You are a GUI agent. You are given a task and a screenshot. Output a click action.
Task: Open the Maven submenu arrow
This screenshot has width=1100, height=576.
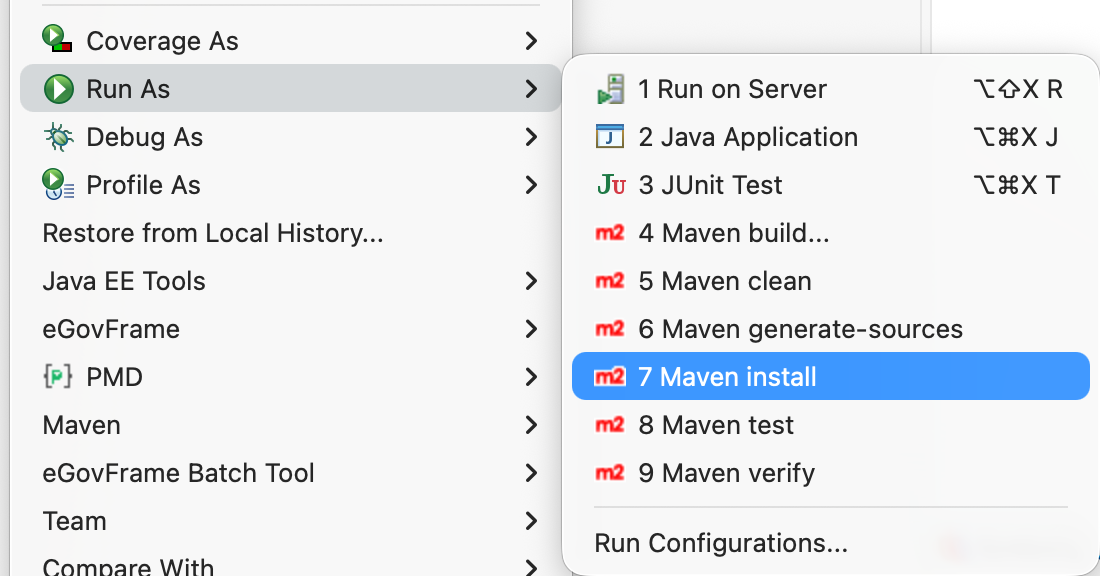coord(531,425)
